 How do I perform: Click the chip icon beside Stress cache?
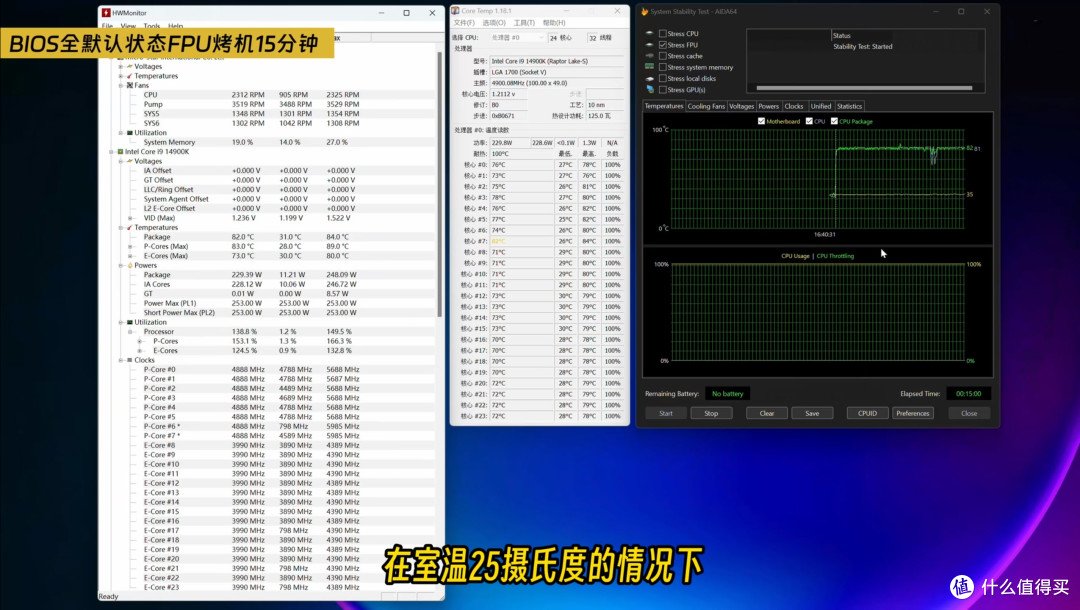(x=650, y=56)
